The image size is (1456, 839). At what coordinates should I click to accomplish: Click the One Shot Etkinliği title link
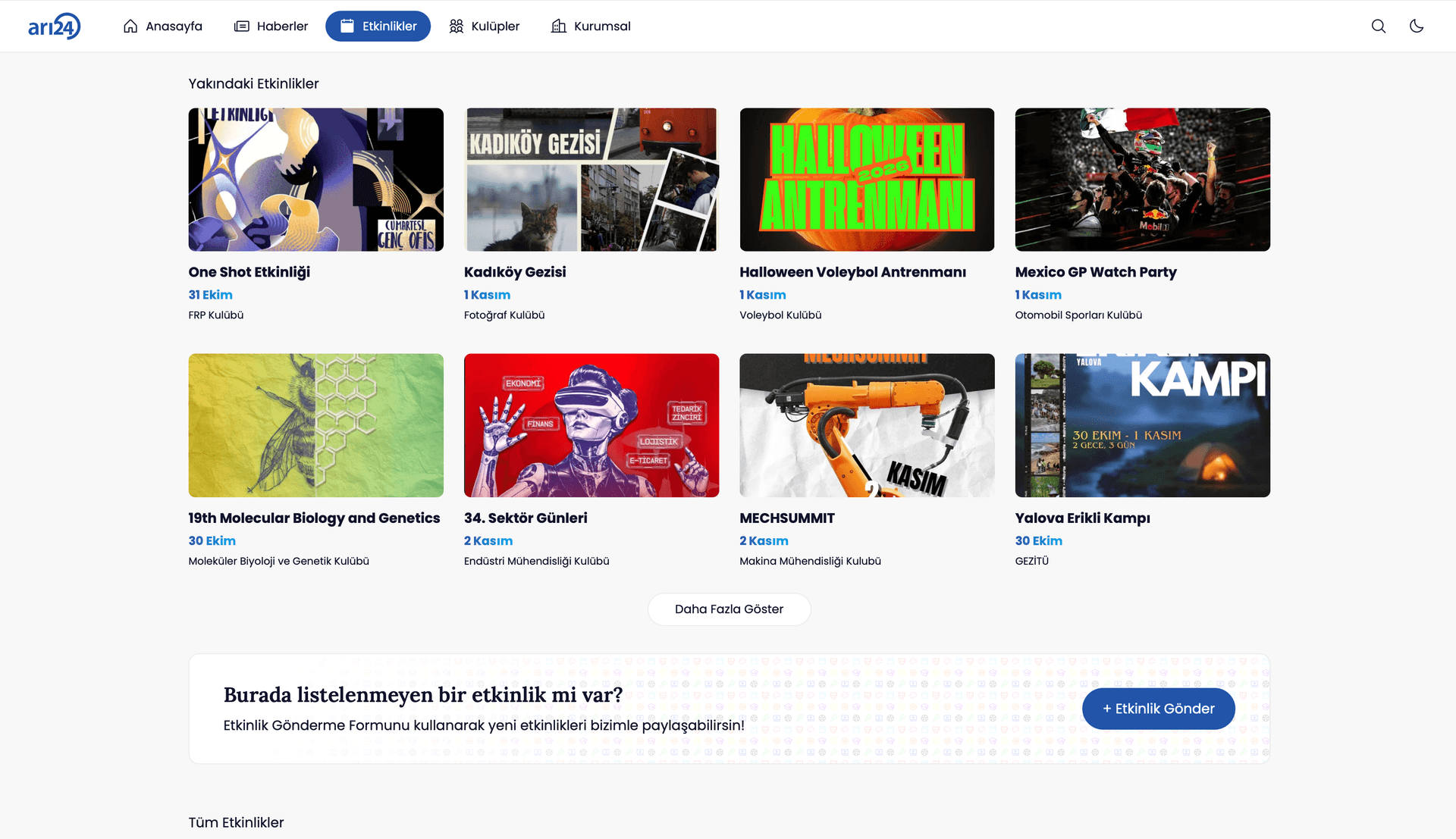coord(249,272)
